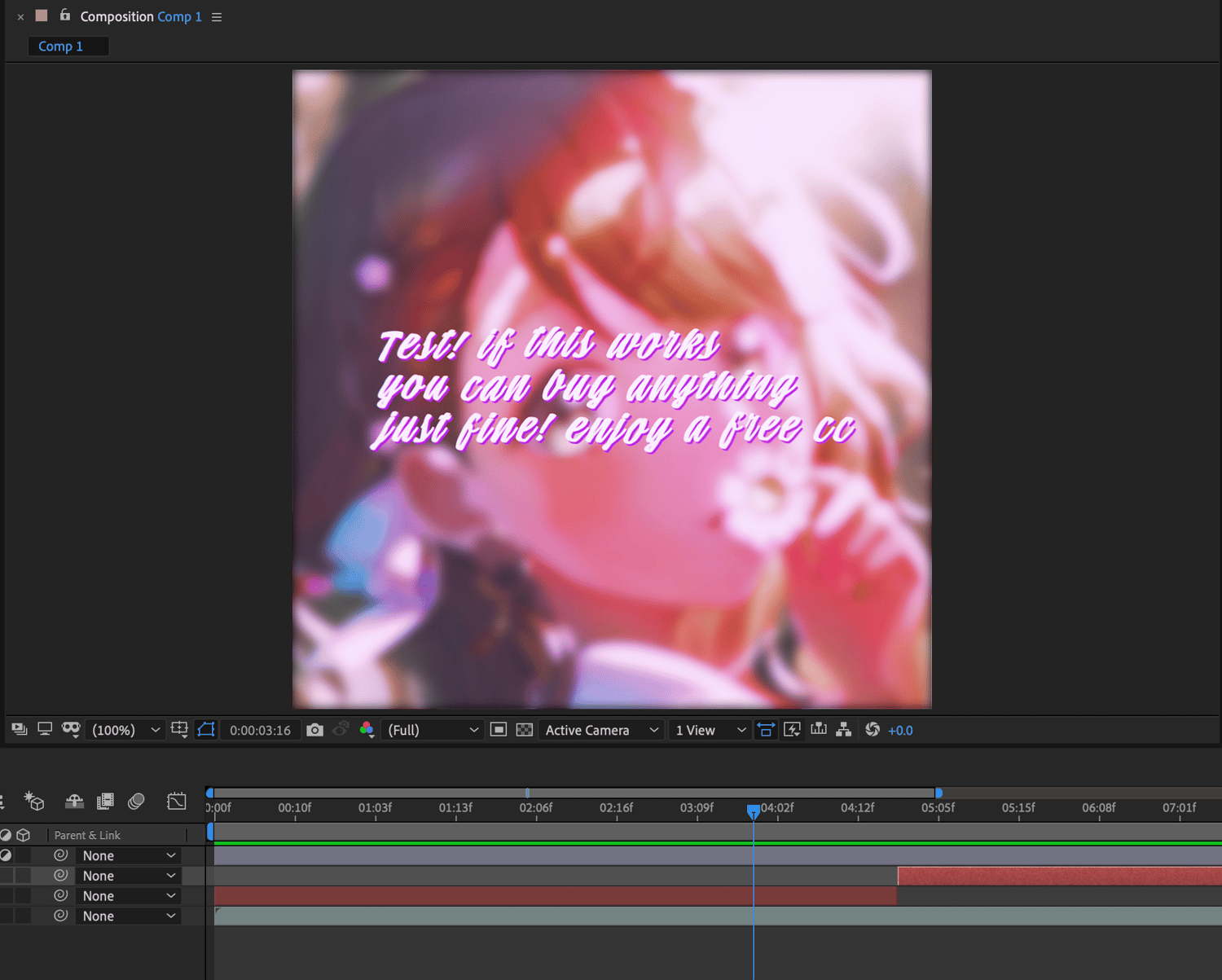
Task: Activate Region of Interest icon
Action: [x=499, y=730]
